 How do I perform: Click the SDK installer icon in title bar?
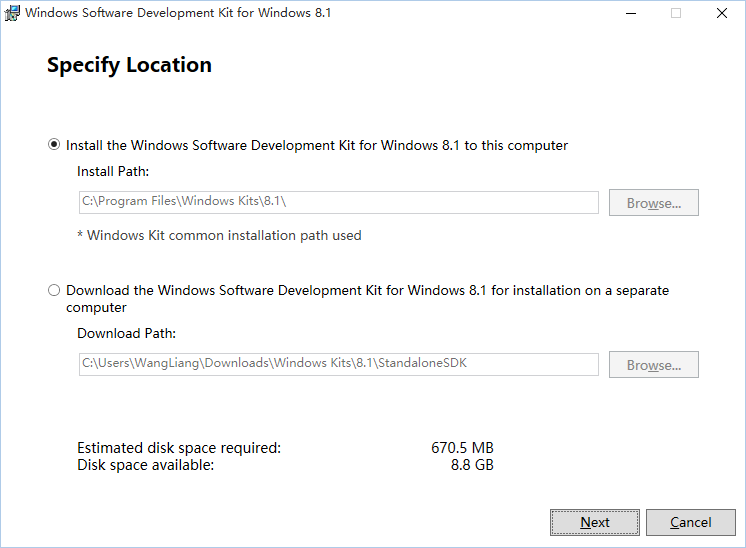pyautogui.click(x=12, y=13)
